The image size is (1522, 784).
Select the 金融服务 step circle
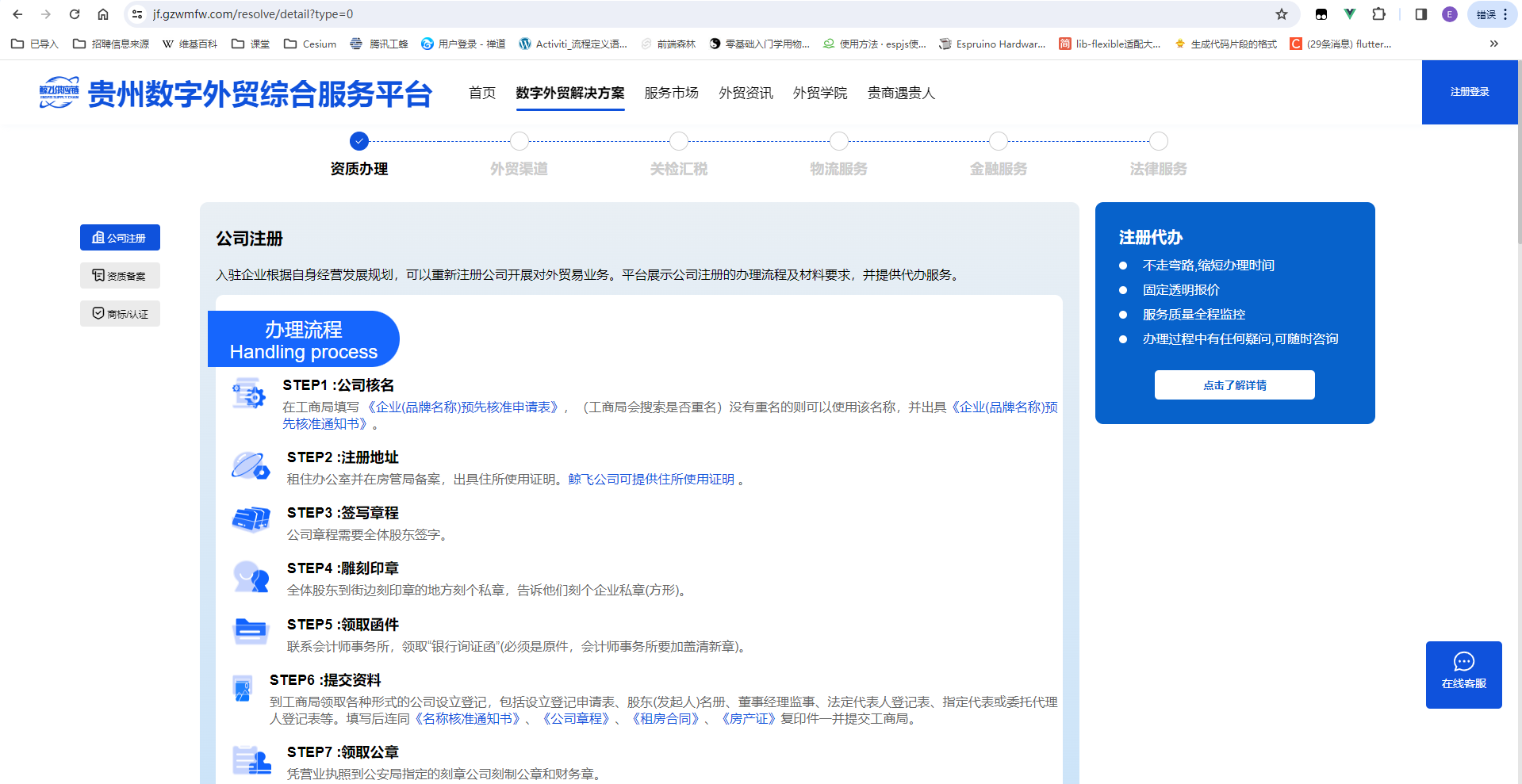click(999, 141)
